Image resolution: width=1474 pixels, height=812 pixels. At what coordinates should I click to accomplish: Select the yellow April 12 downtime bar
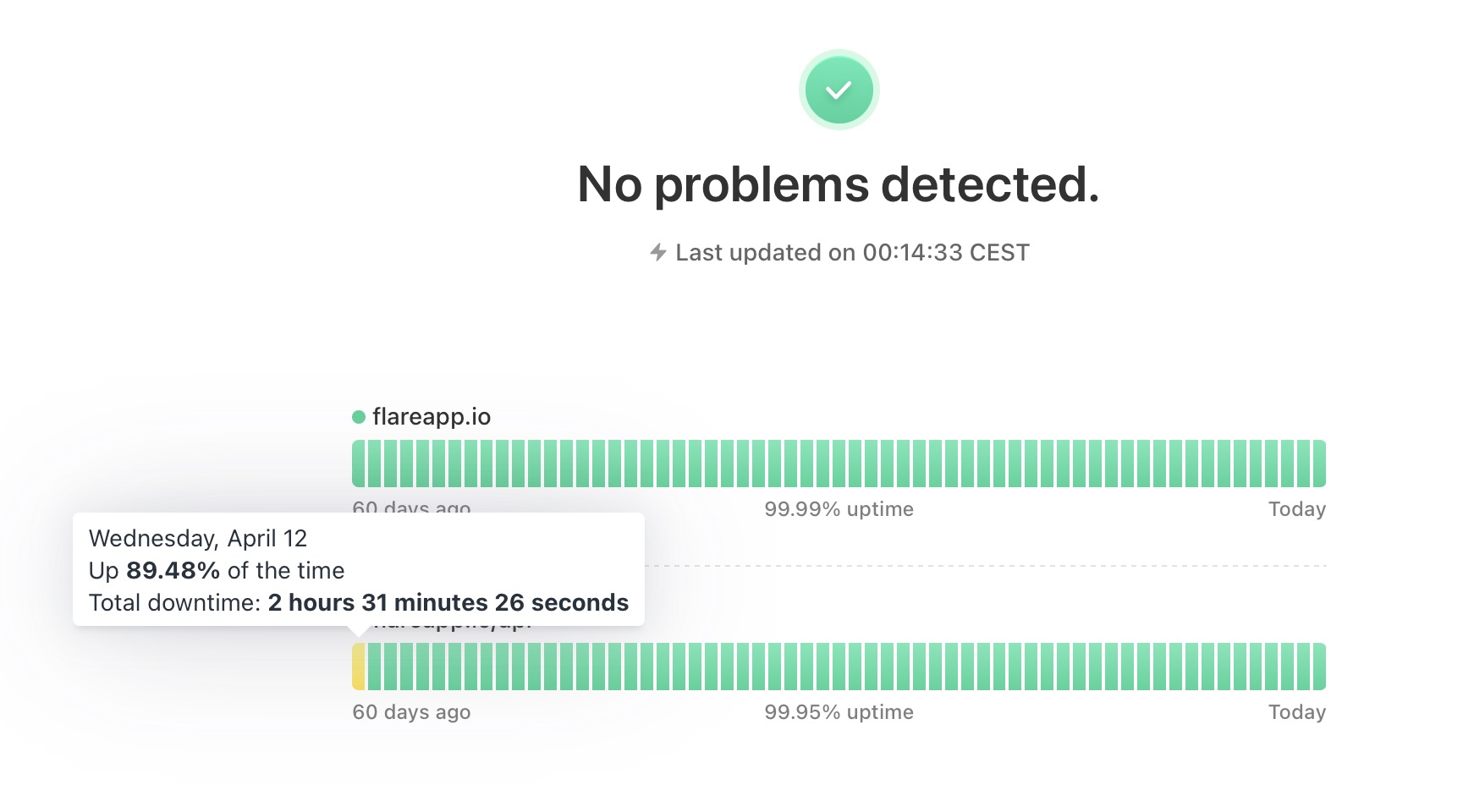coord(359,667)
